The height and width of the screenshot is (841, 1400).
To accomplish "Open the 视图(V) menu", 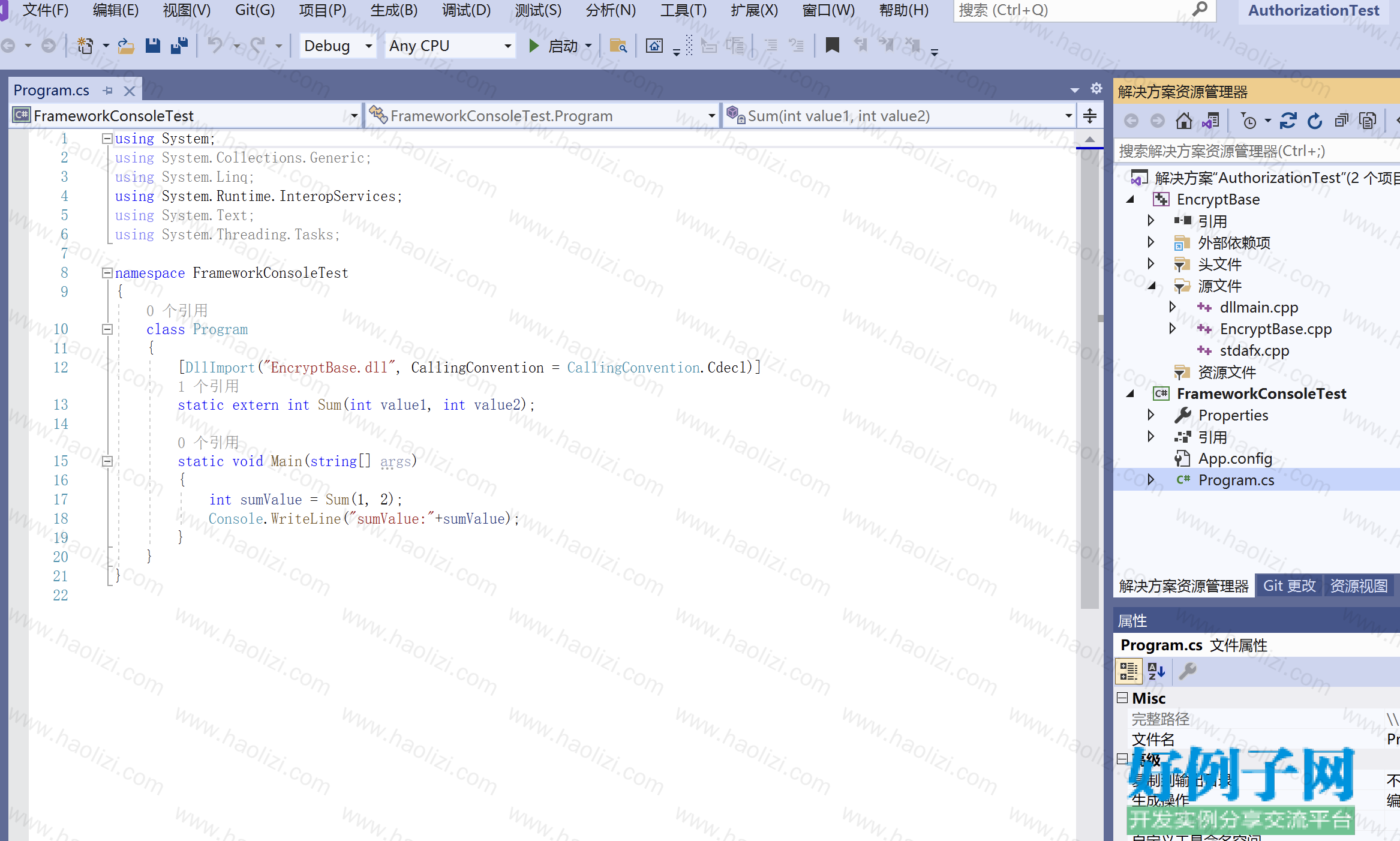I will 187,10.
